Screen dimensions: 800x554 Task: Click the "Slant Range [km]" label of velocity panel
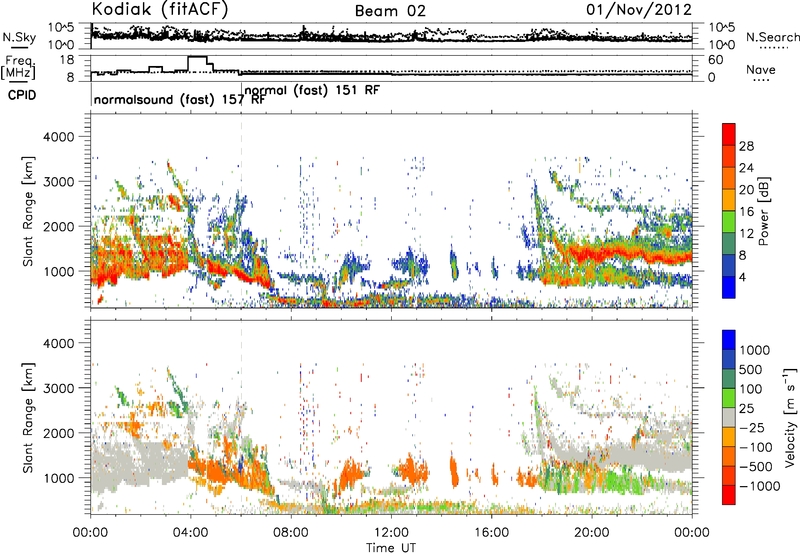click(28, 418)
